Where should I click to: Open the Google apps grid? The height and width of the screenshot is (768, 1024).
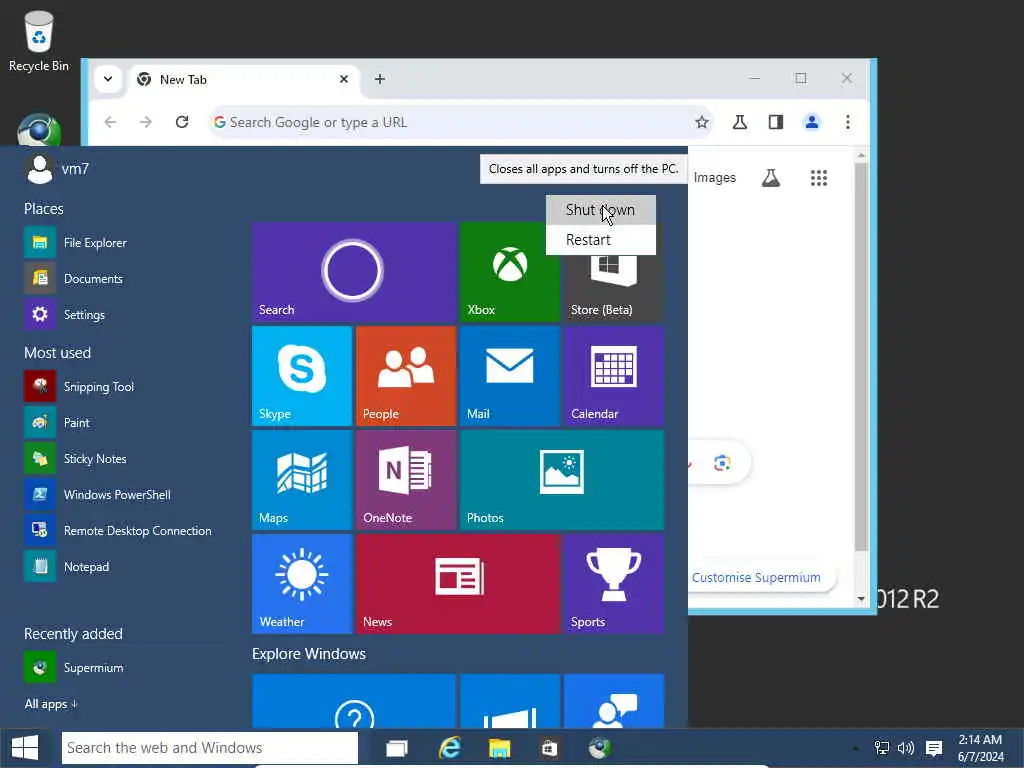click(x=818, y=178)
